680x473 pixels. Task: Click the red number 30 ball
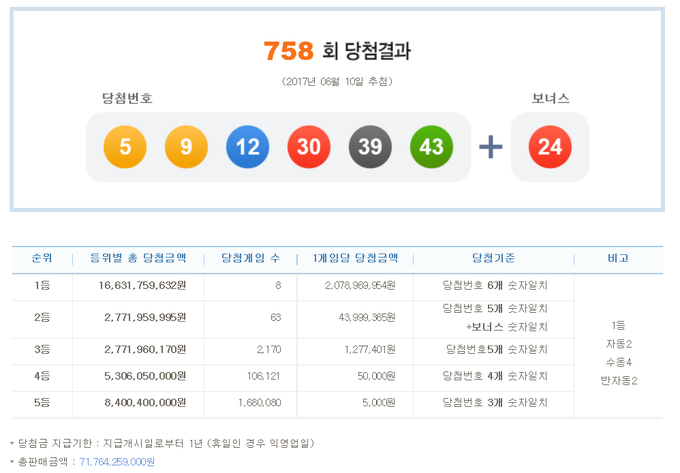tap(308, 147)
